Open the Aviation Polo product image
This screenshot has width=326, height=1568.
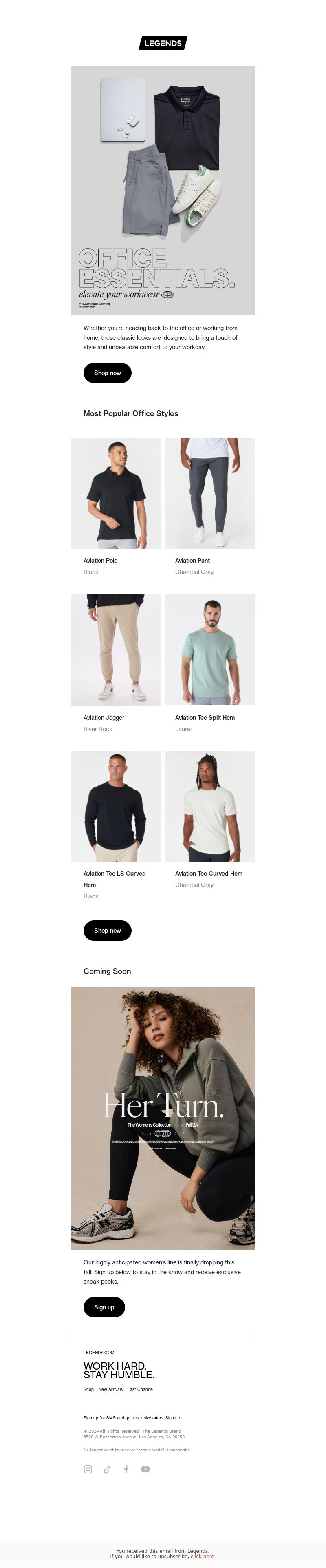[116, 493]
